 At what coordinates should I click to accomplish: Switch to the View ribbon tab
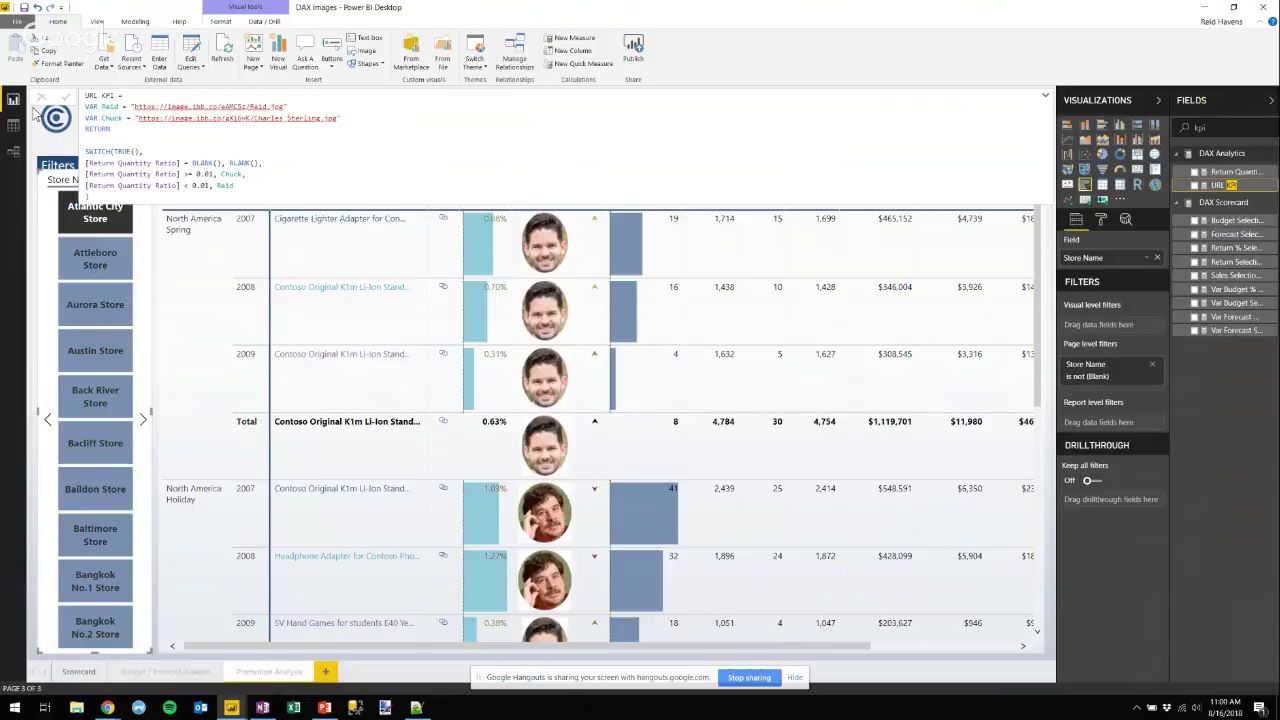click(97, 21)
